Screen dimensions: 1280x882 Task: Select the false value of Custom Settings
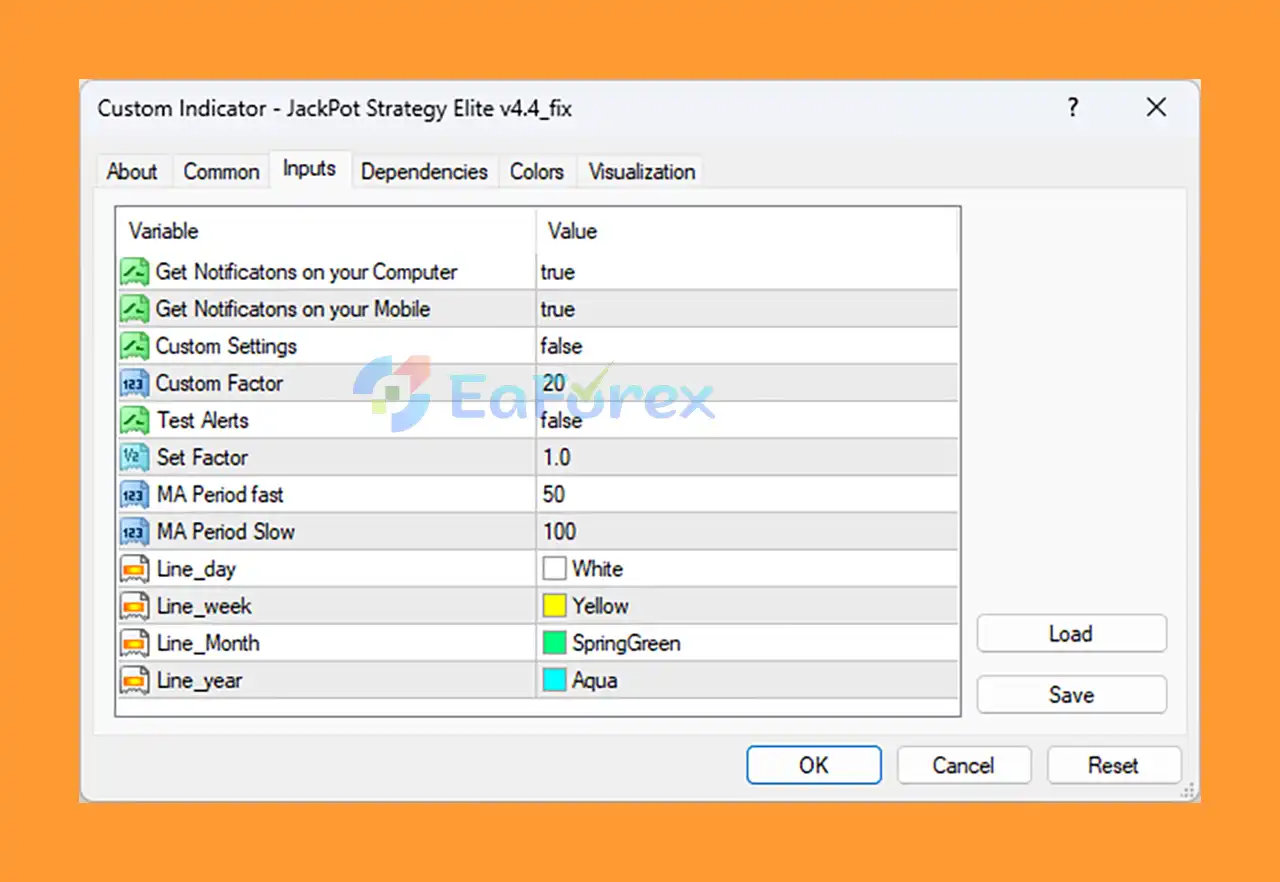pos(561,346)
